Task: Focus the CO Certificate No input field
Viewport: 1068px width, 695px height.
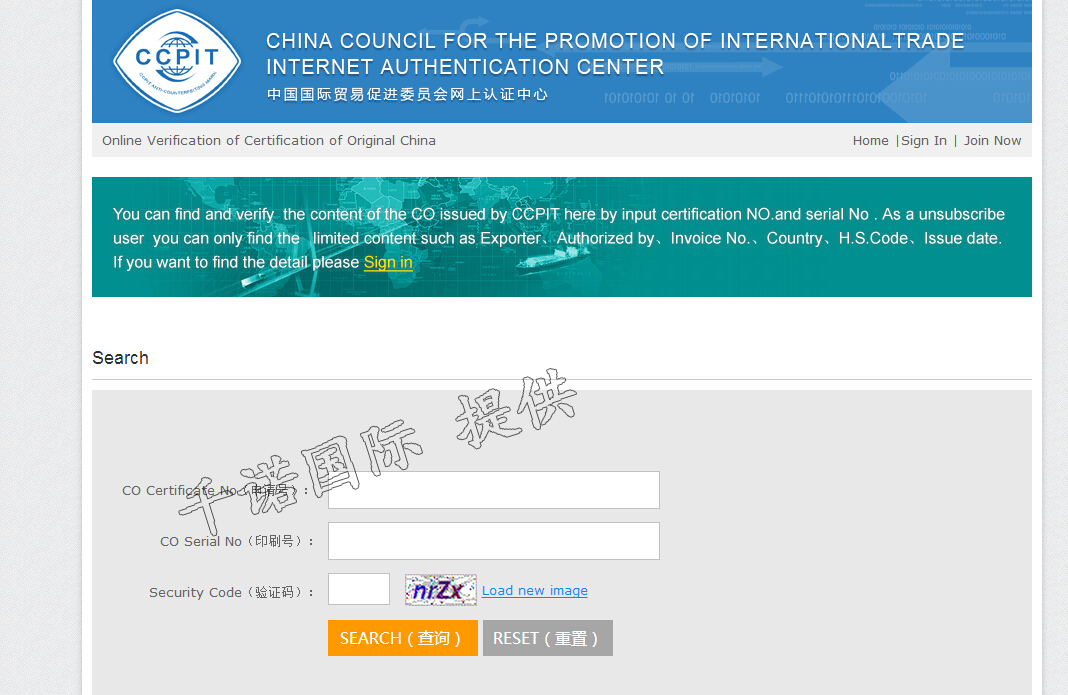Action: 493,490
